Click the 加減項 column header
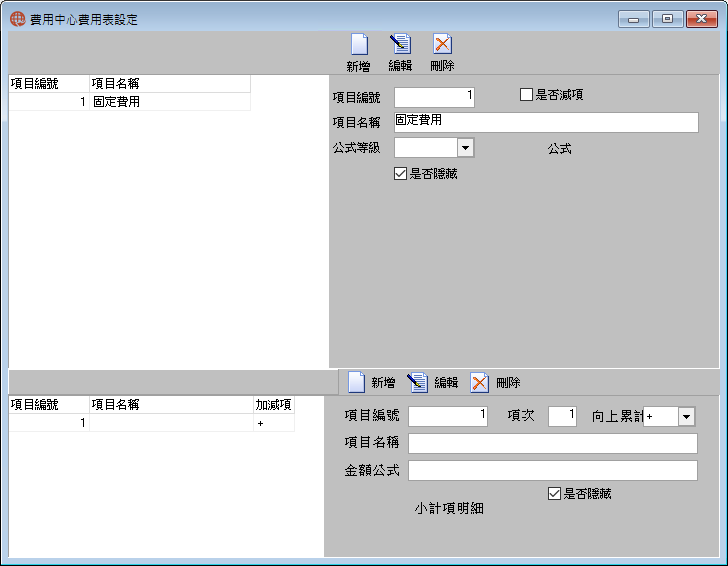The height and width of the screenshot is (566, 728). pyautogui.click(x=274, y=405)
